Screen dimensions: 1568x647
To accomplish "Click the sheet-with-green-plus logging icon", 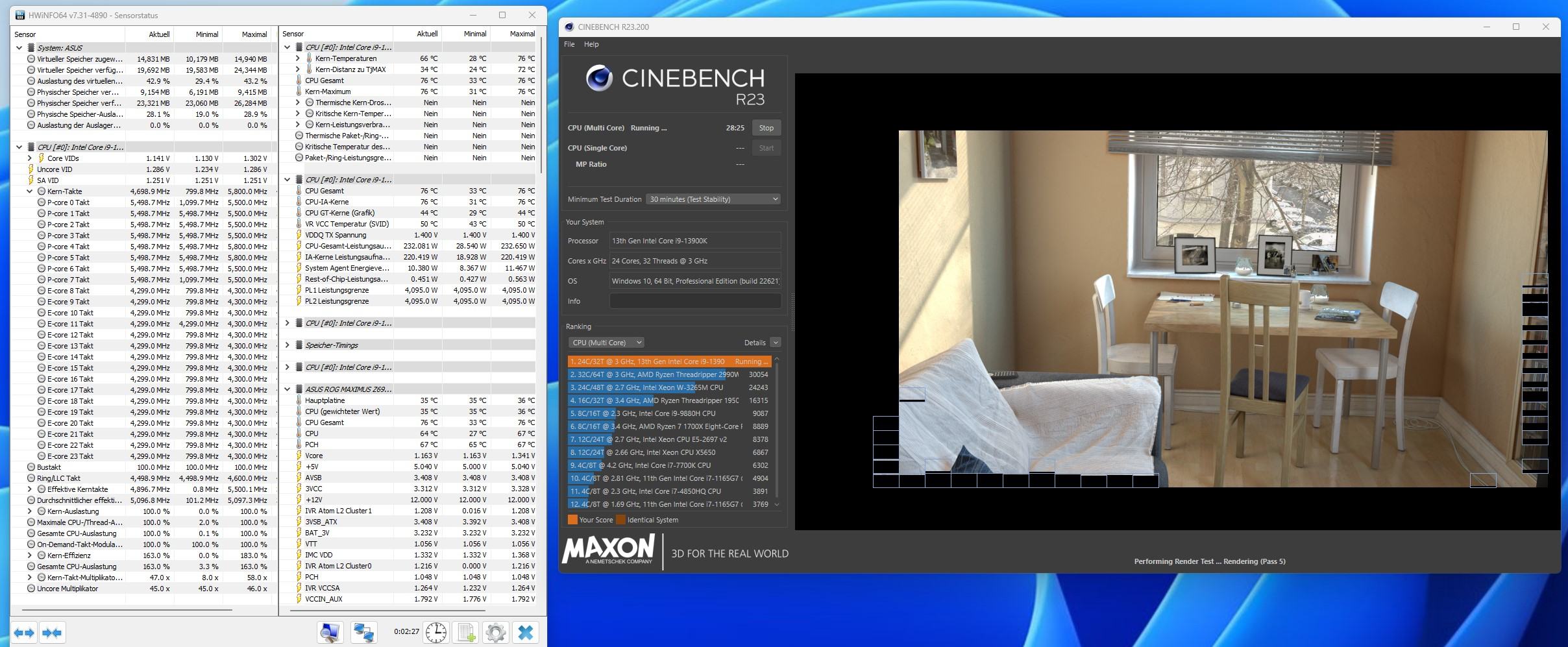I will pos(466,633).
